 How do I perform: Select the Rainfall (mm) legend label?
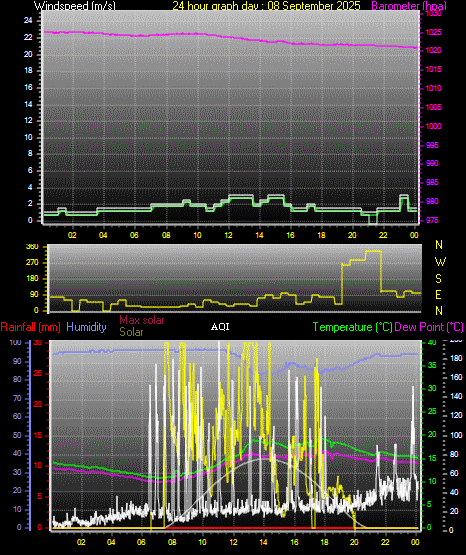point(30,327)
